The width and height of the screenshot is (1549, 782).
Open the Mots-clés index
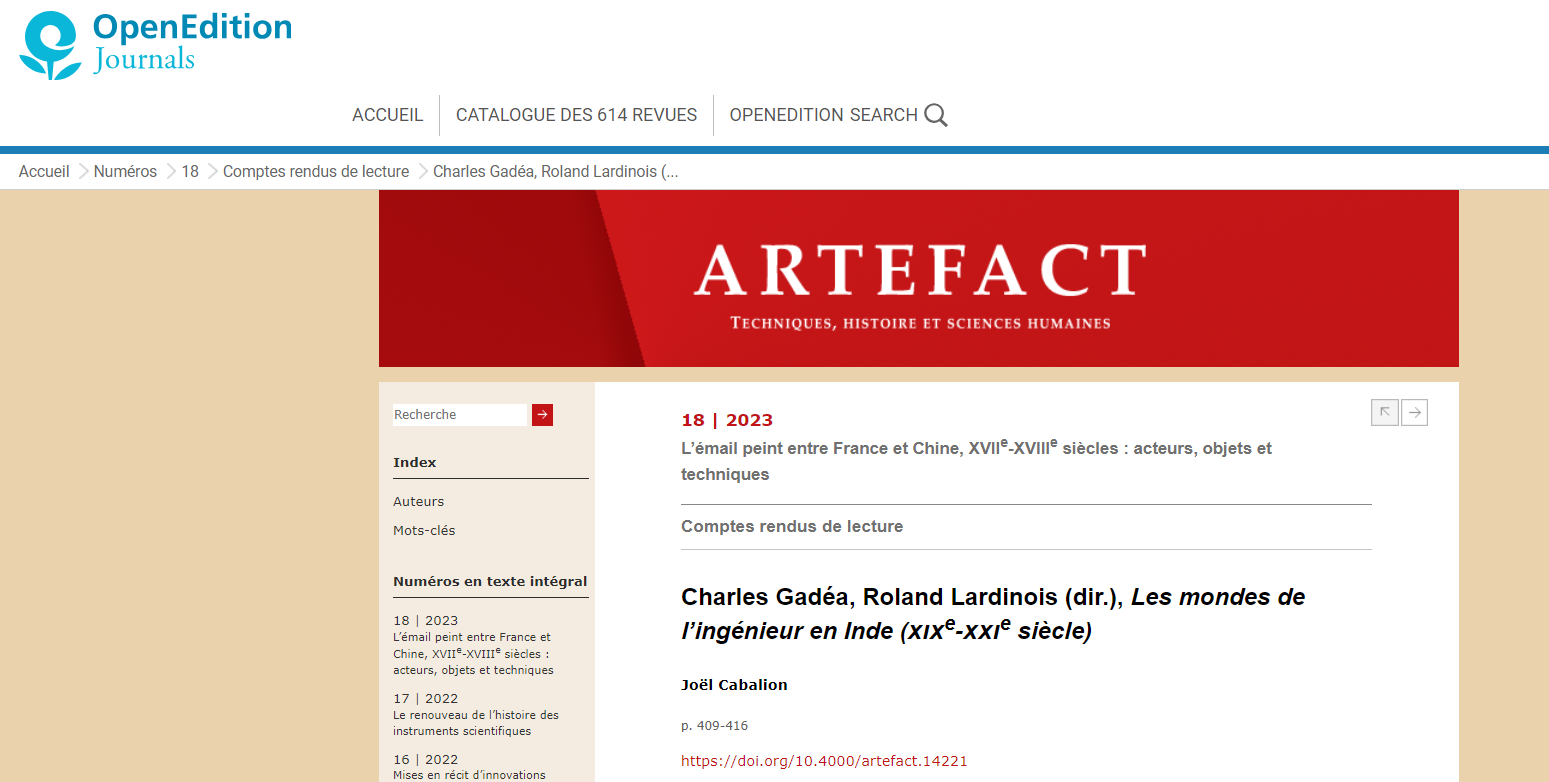pos(424,531)
